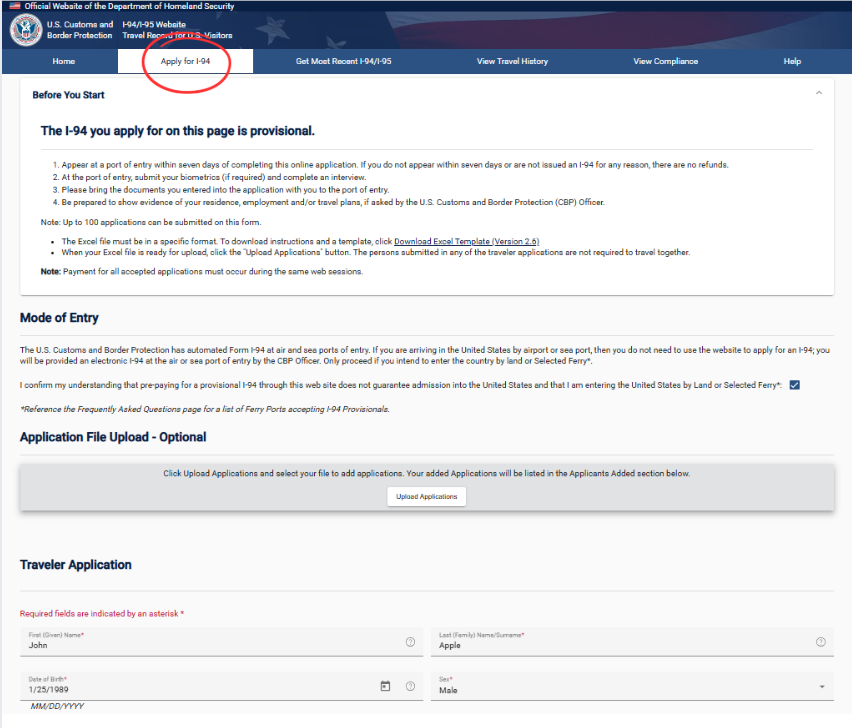This screenshot has width=852, height=728.
Task: Click I-94/I-95 Website header text
Action: point(154,24)
